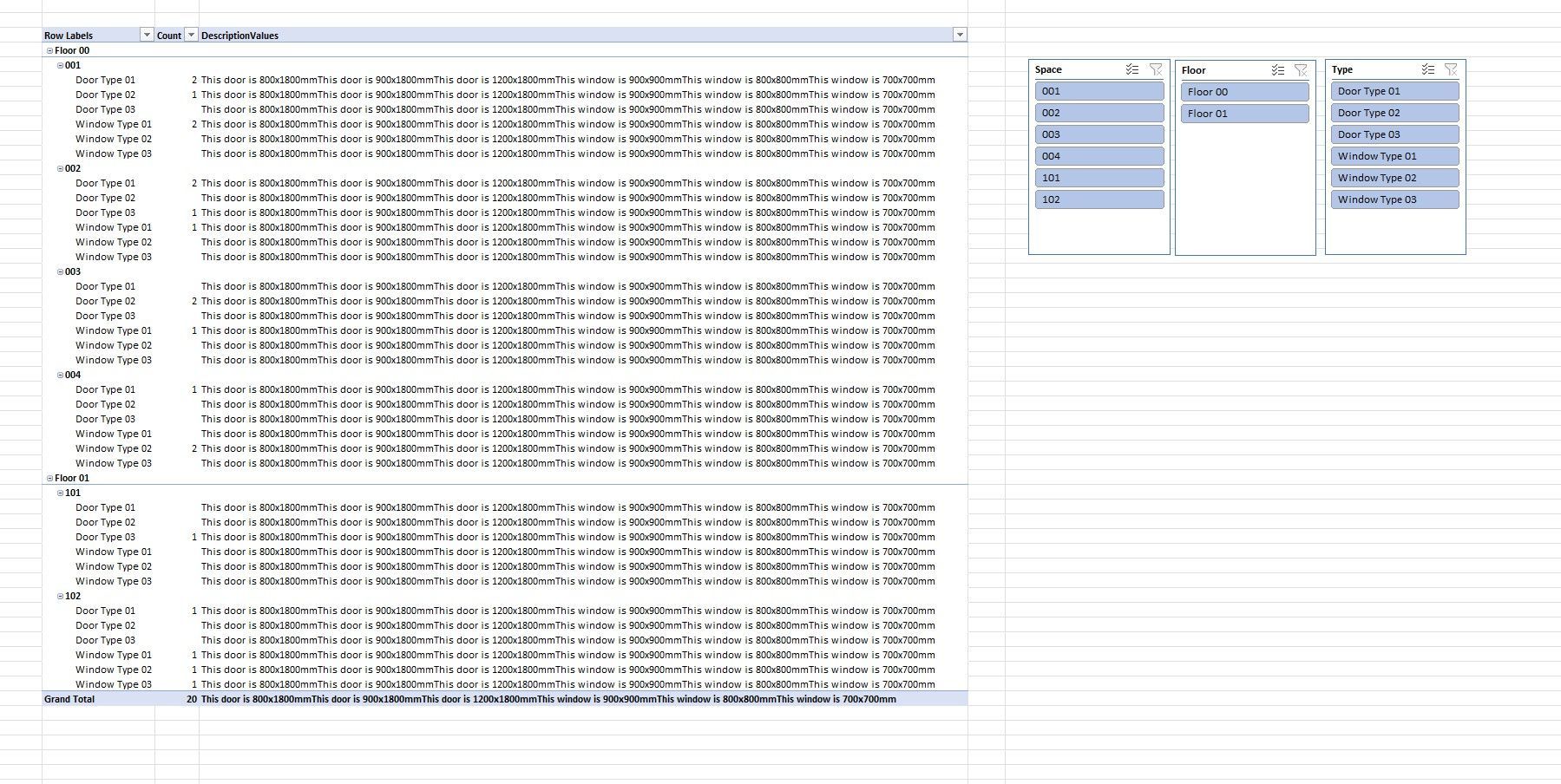The height and width of the screenshot is (784, 1561).
Task: Select the Floor 01 row label
Action: click(72, 478)
